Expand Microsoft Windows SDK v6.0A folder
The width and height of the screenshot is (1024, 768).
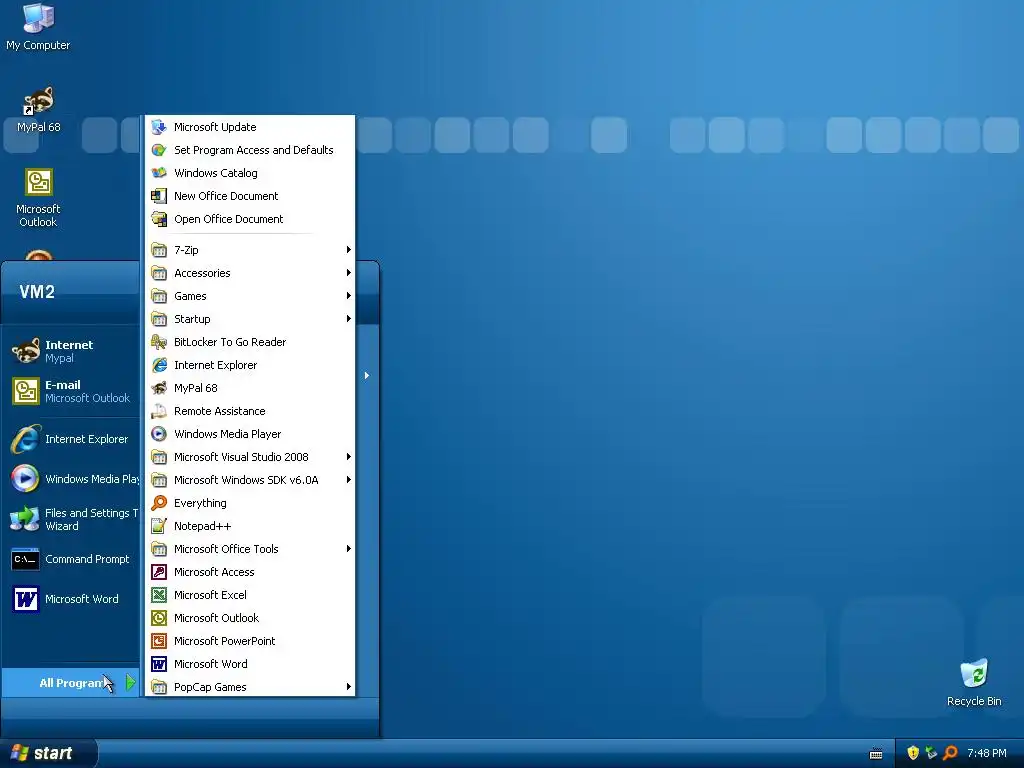click(x=249, y=480)
